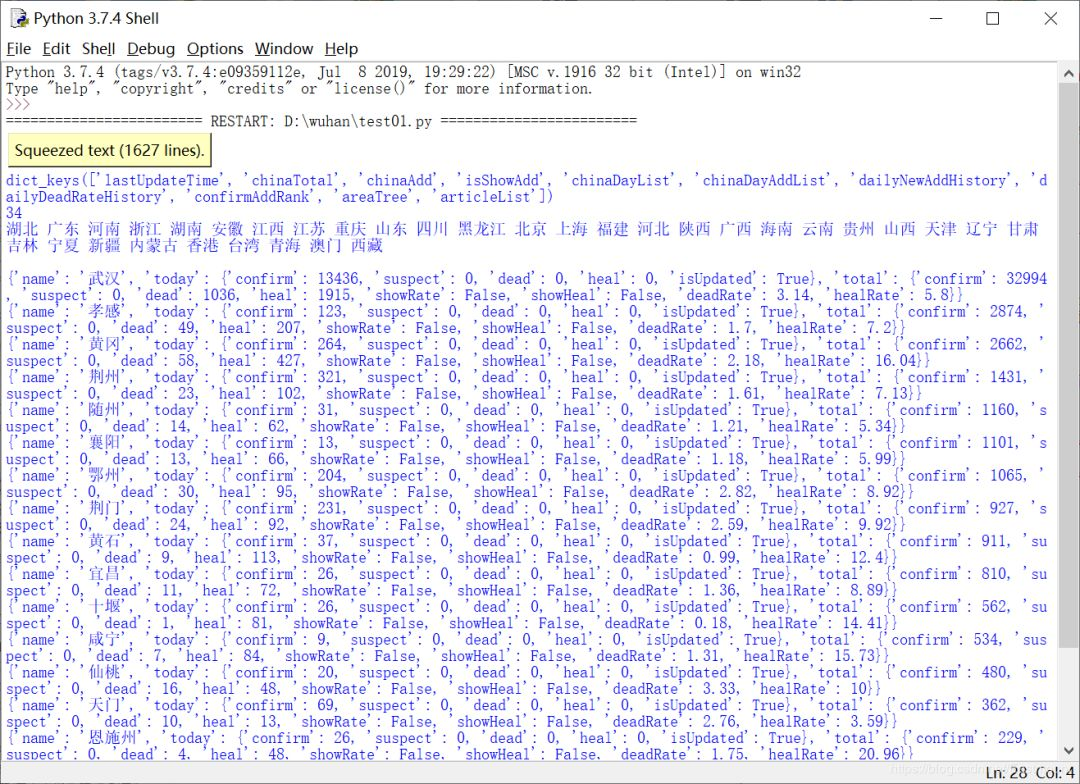Viewport: 1080px width, 784px height.
Task: Click the 'chinaTotal' key in dict_keys
Action: (x=292, y=180)
